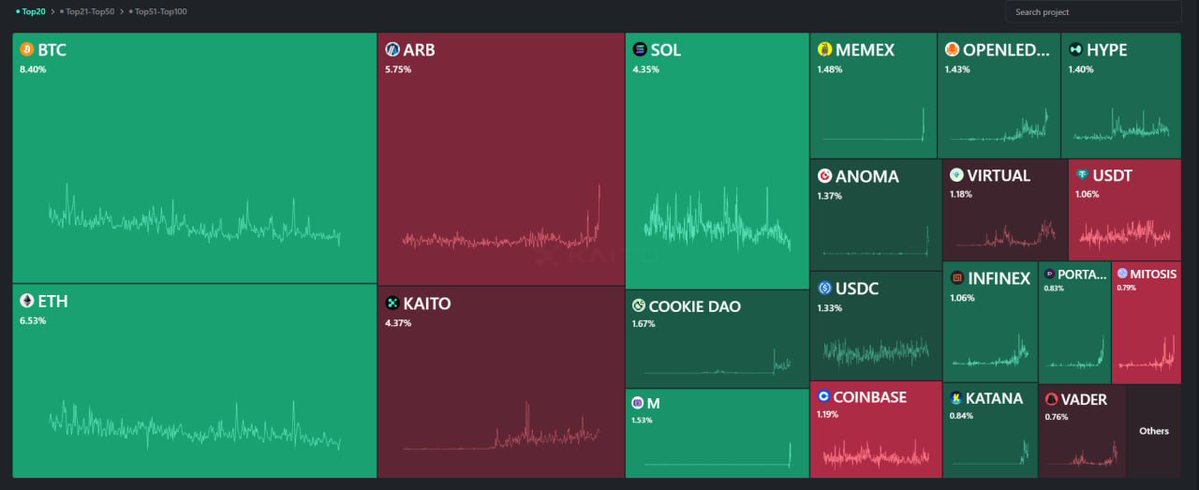The image size is (1199, 490).
Task: Open the ETH sparkline chart
Action: (194, 426)
